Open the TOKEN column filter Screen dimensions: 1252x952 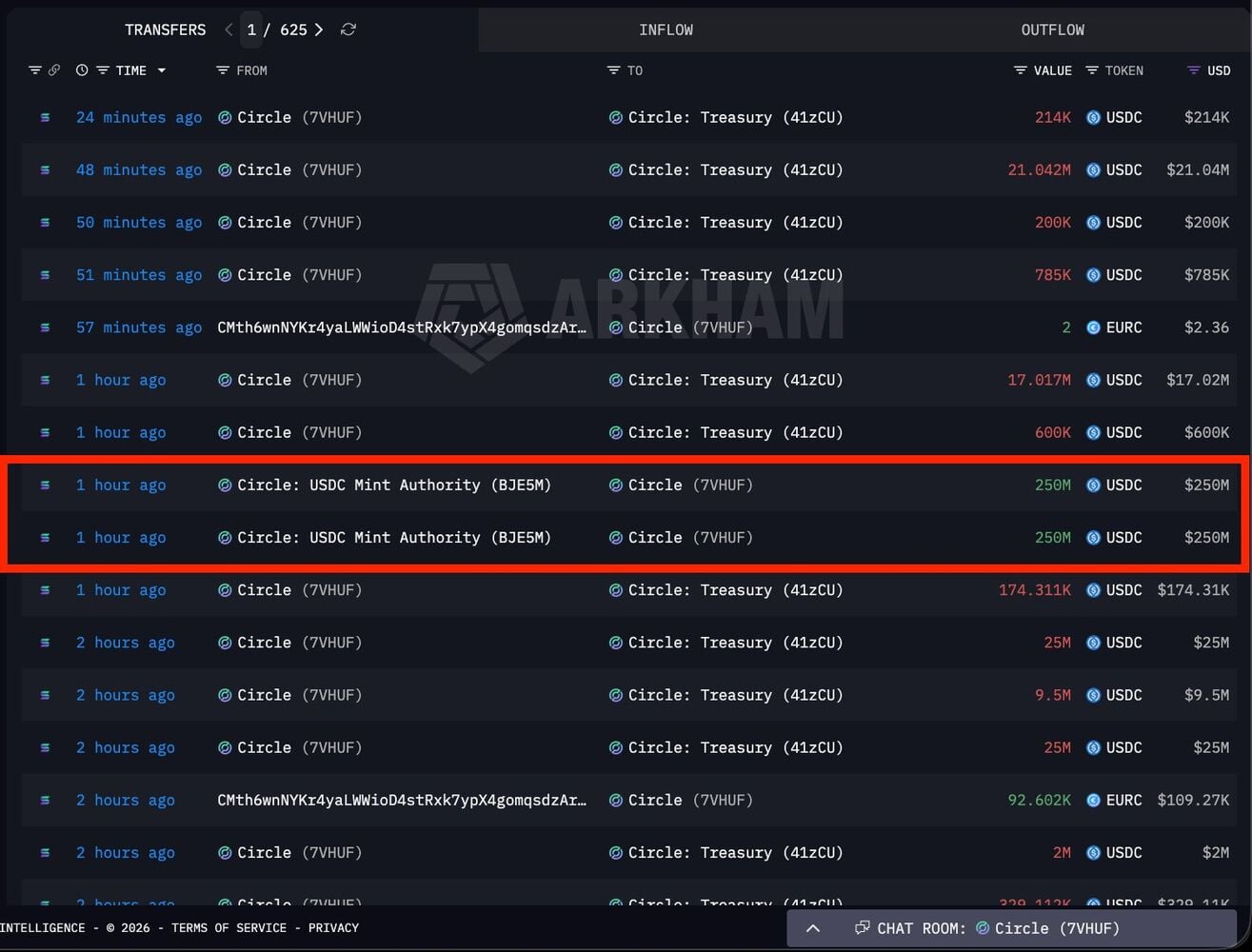[1092, 70]
